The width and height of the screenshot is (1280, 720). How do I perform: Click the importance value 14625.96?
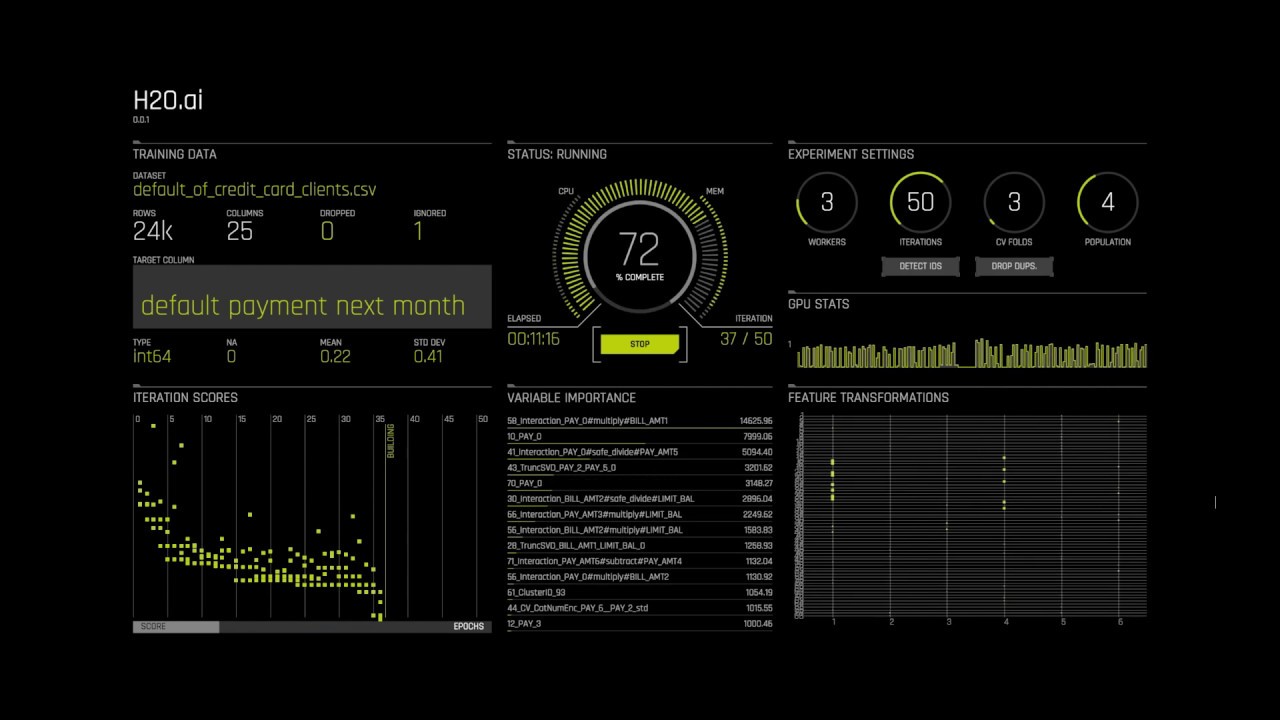[756, 421]
